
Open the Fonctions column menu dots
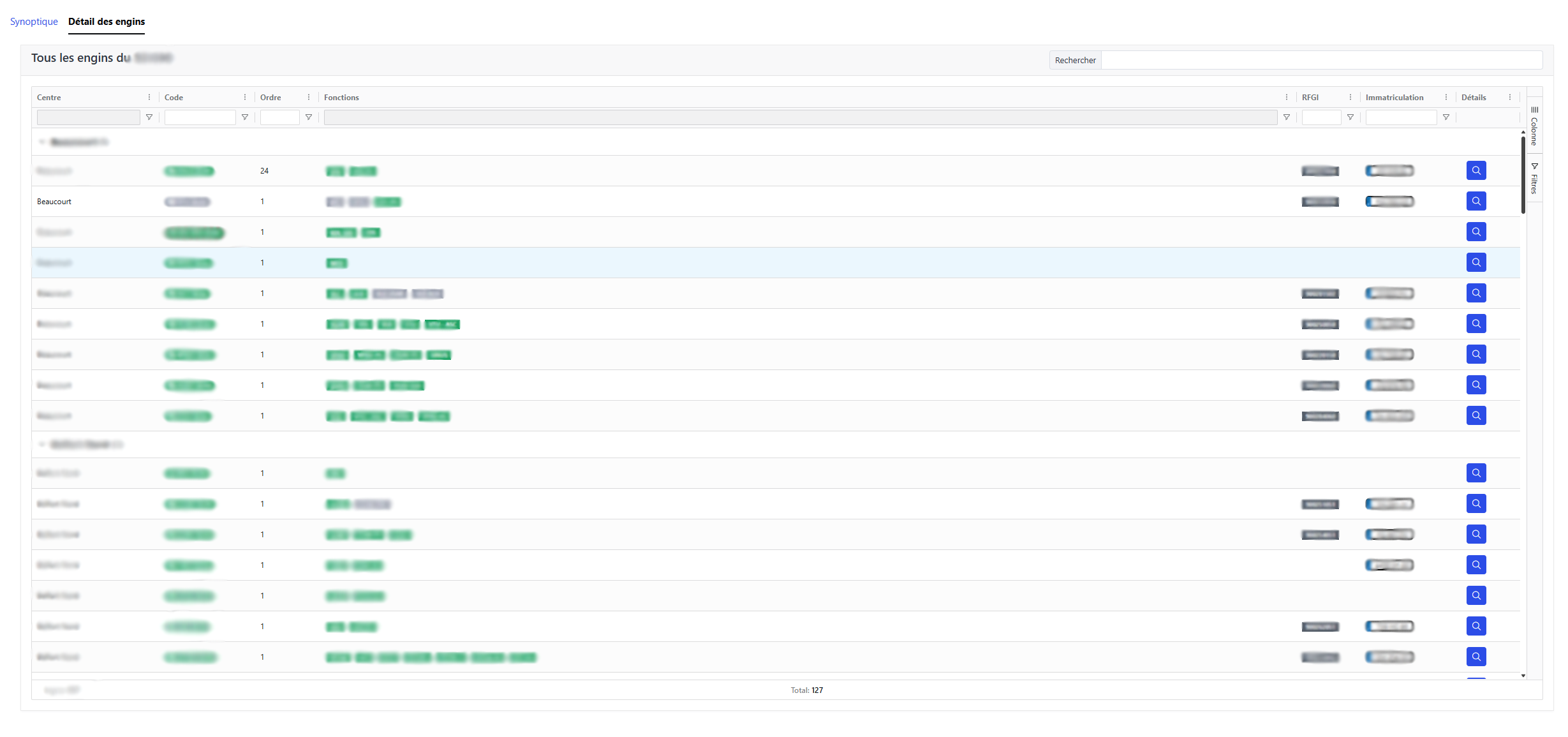1286,98
